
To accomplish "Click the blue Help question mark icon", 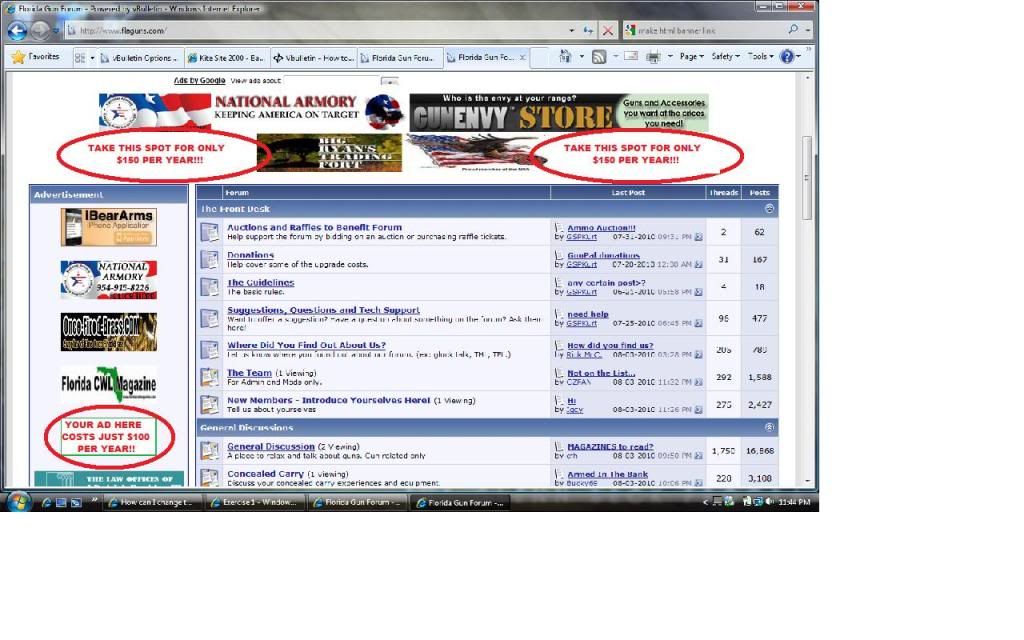I will tap(787, 57).
